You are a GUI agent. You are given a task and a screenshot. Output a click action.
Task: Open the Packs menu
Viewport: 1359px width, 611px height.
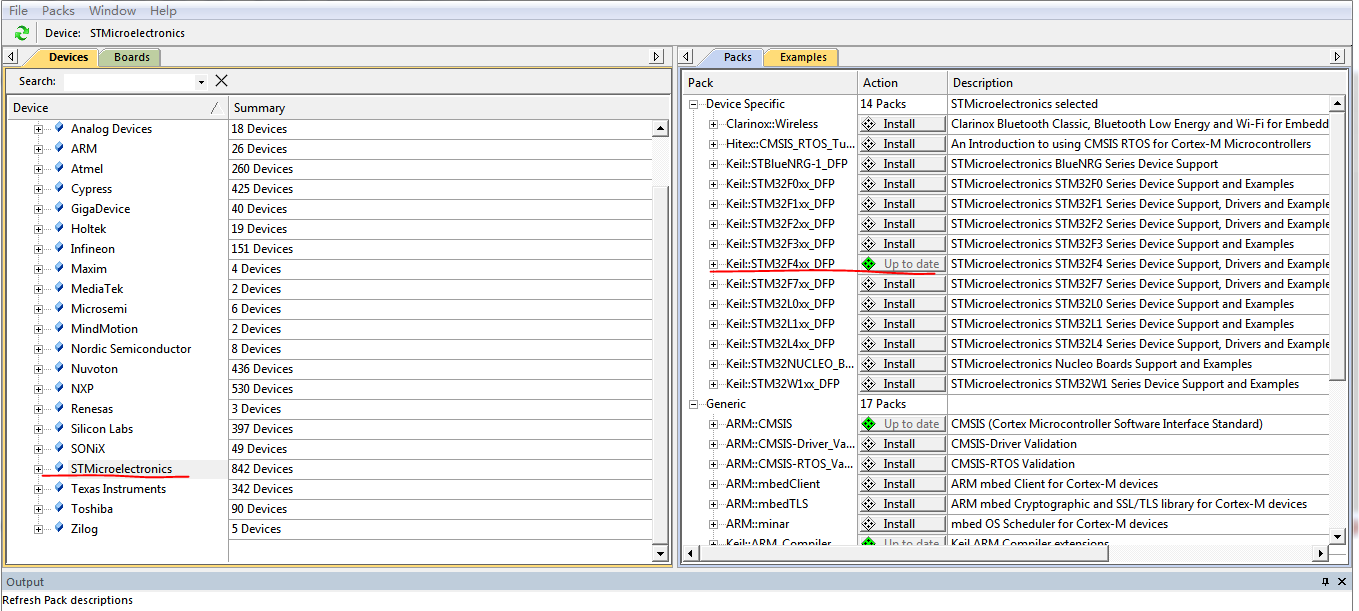(x=58, y=10)
